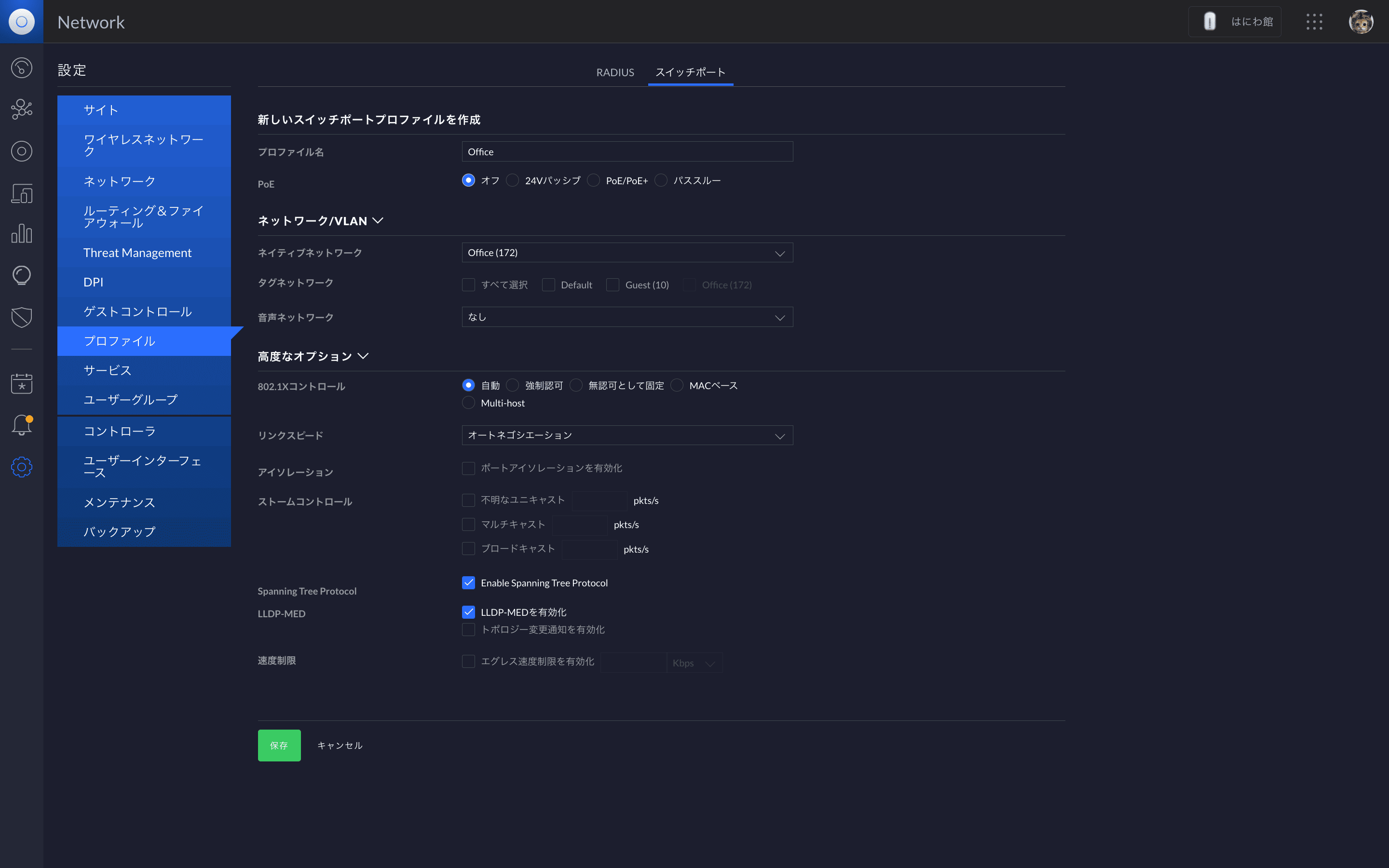Open ゲストコントロール settings
The image size is (1389, 868).
144,312
